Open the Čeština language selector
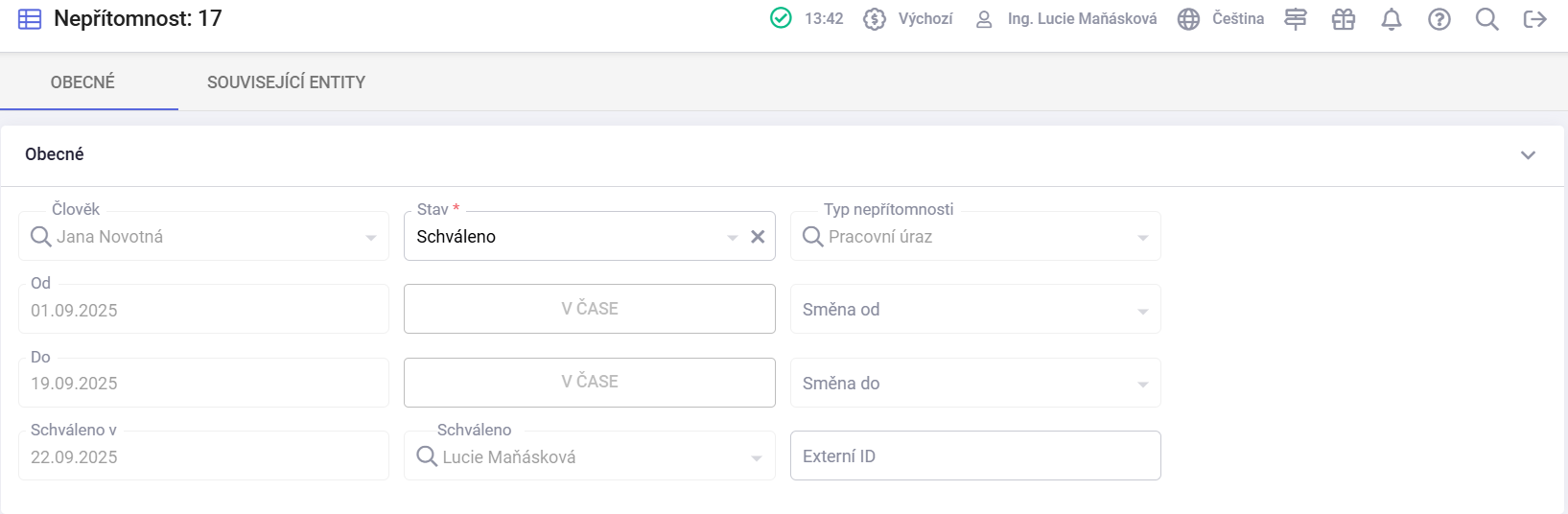Image resolution: width=1568 pixels, height=514 pixels. 1221,19
